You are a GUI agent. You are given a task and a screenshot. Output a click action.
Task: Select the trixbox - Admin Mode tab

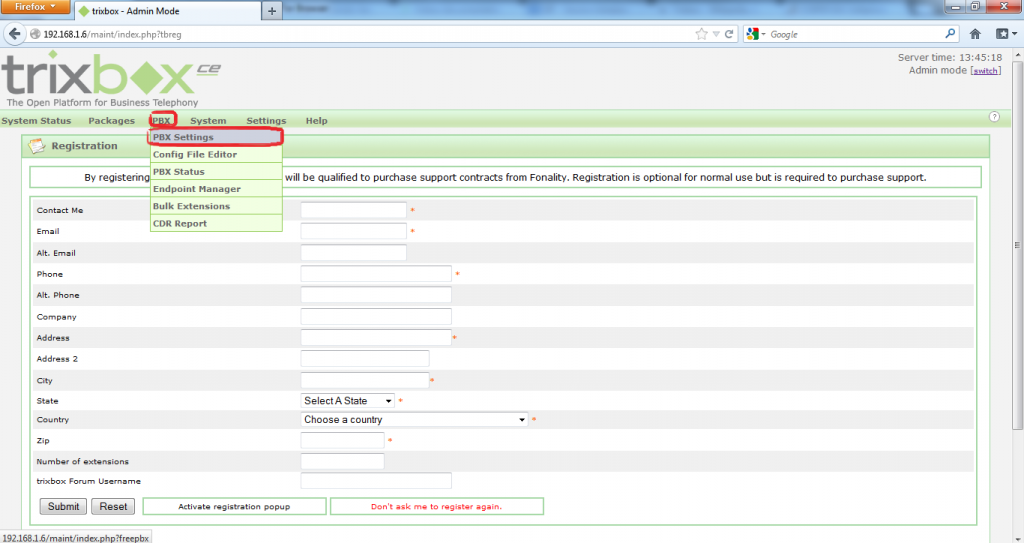tap(168, 11)
